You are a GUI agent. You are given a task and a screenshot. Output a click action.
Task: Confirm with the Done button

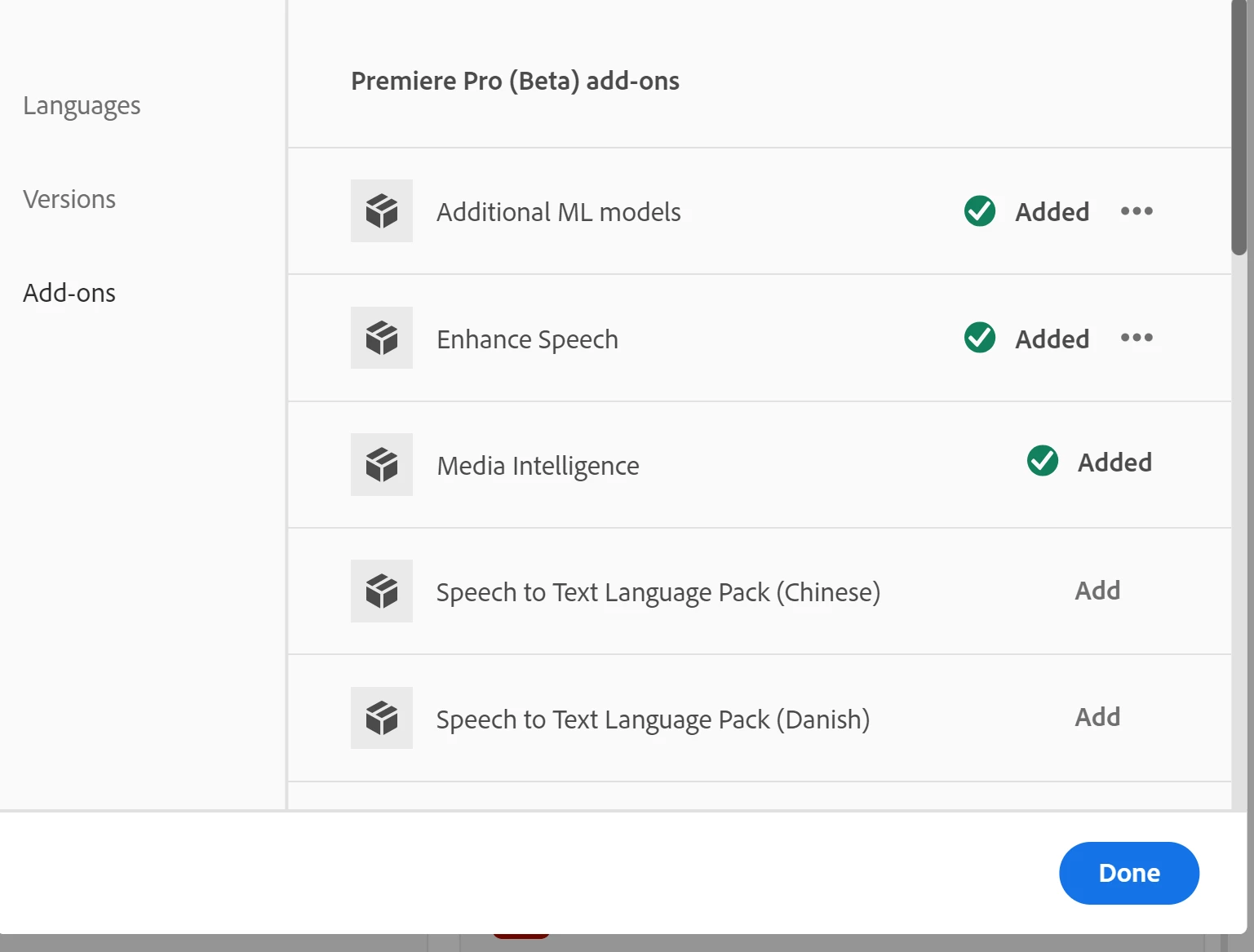click(1129, 873)
